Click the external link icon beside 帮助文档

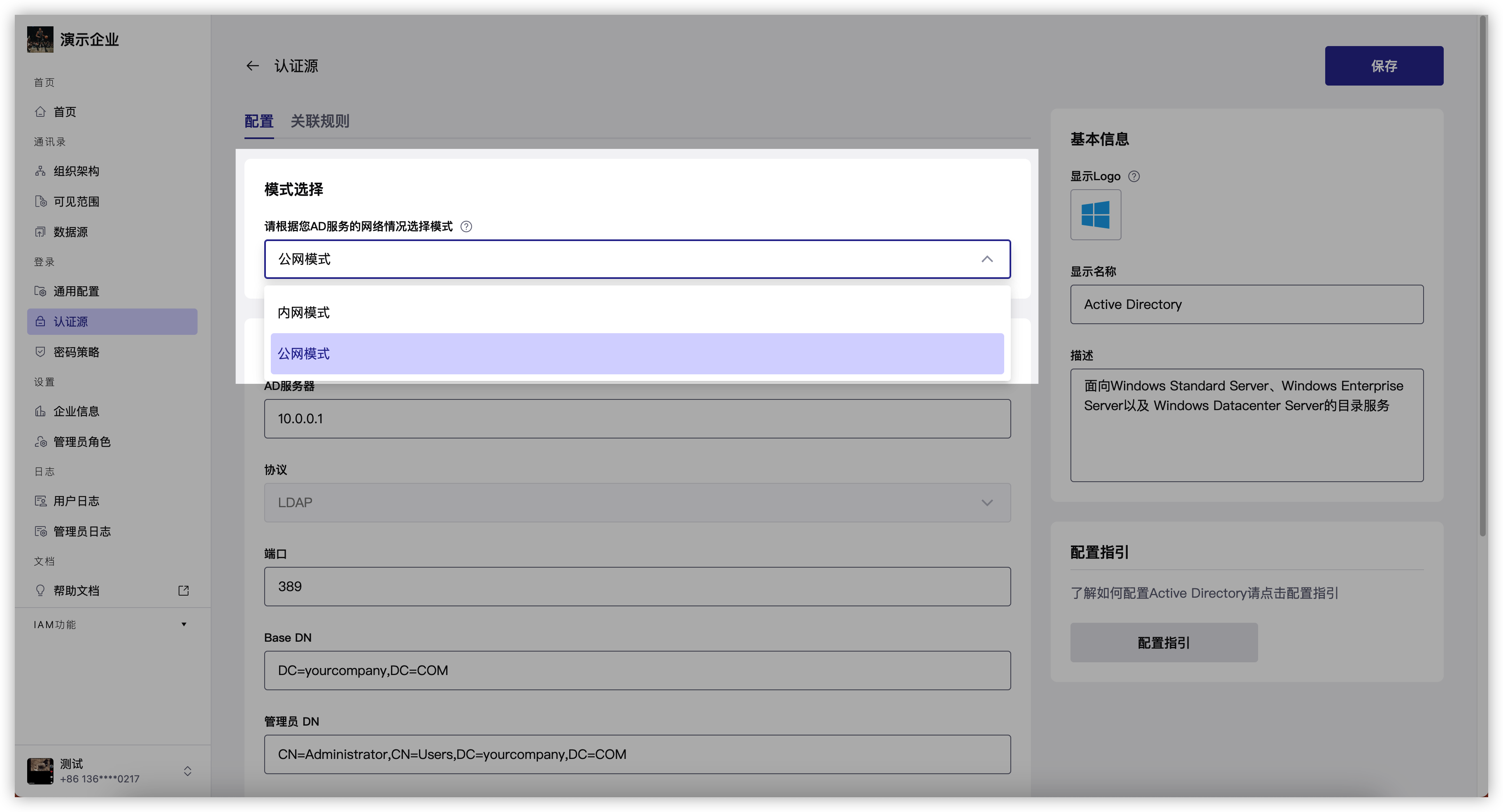pyautogui.click(x=183, y=590)
